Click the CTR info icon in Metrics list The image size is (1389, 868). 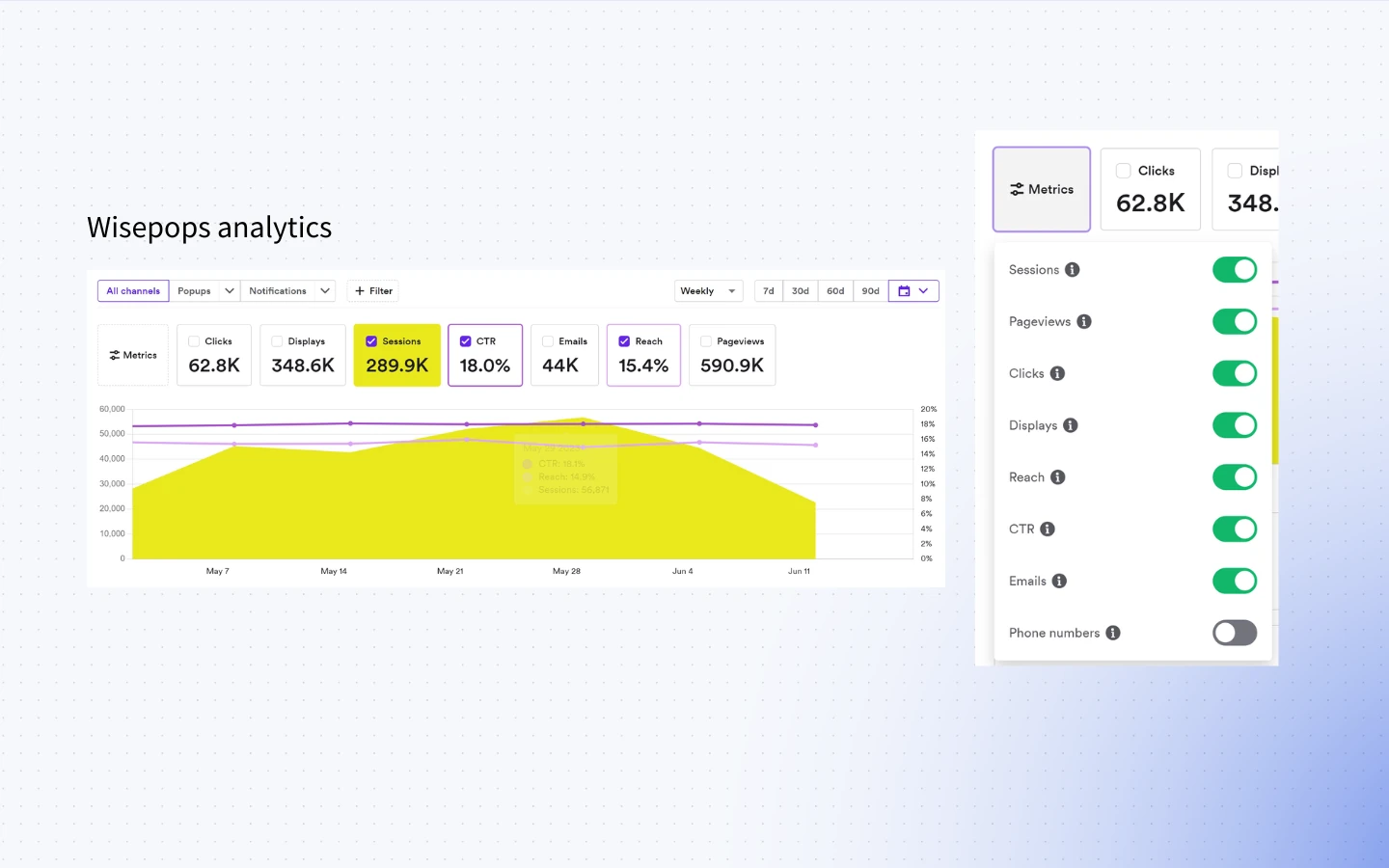click(x=1048, y=529)
